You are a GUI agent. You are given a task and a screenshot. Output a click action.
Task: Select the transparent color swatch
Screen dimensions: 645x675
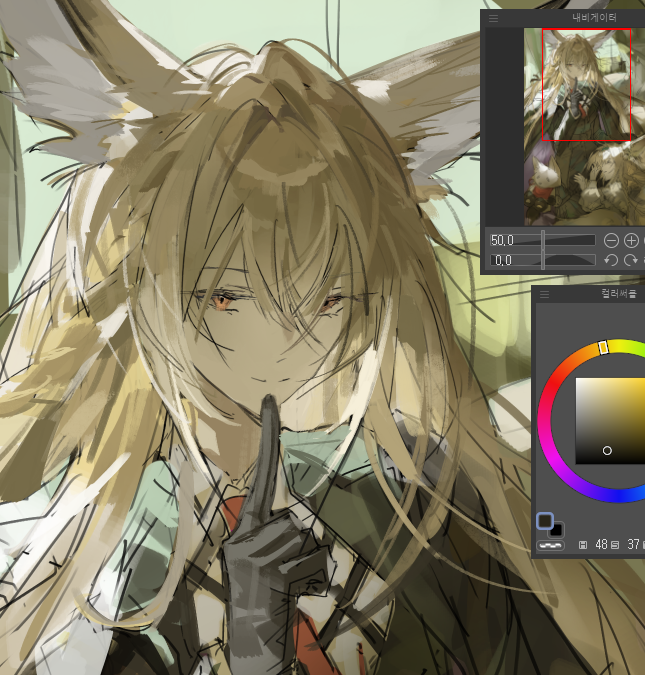pyautogui.click(x=550, y=545)
